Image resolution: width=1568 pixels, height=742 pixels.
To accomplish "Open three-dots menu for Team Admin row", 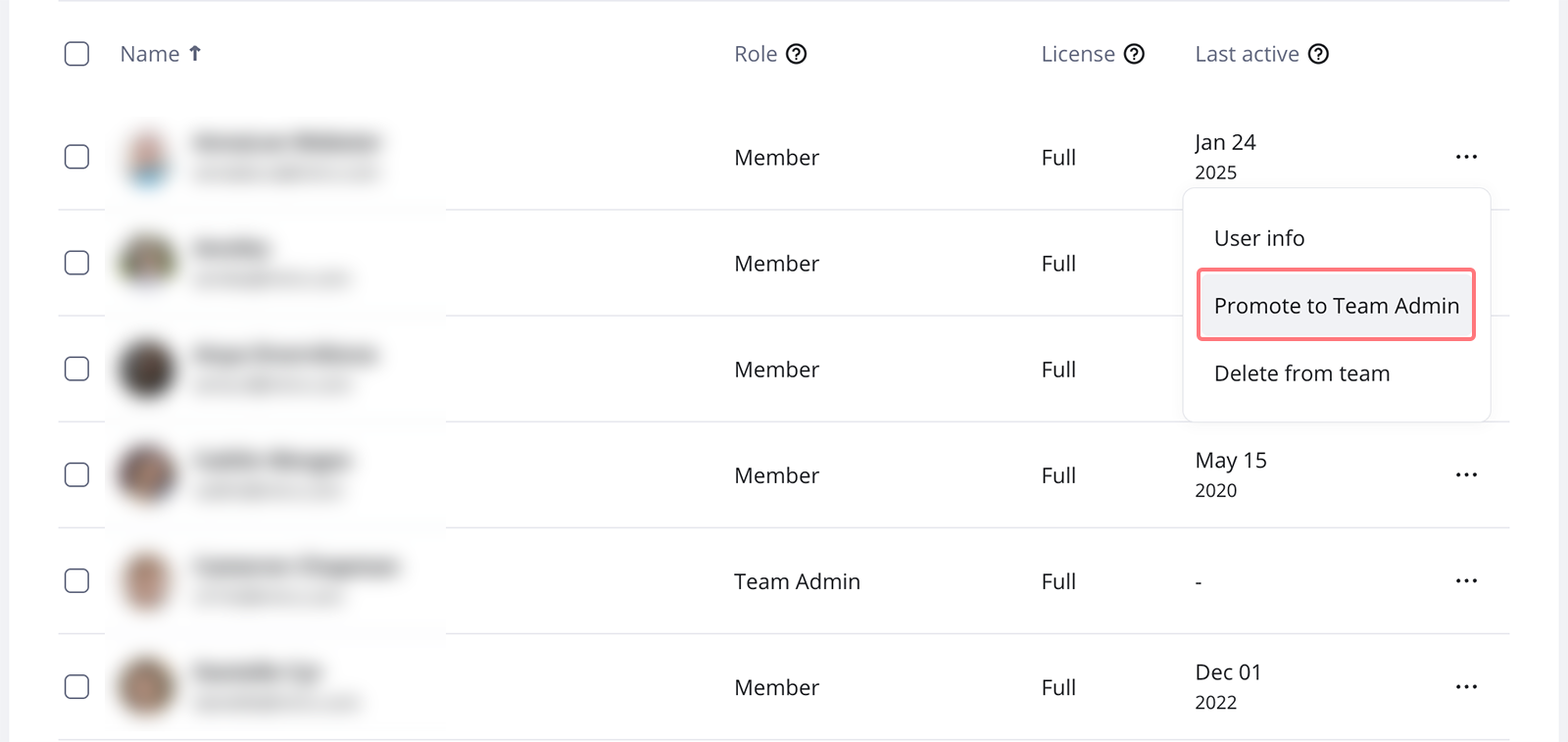I will (1466, 581).
